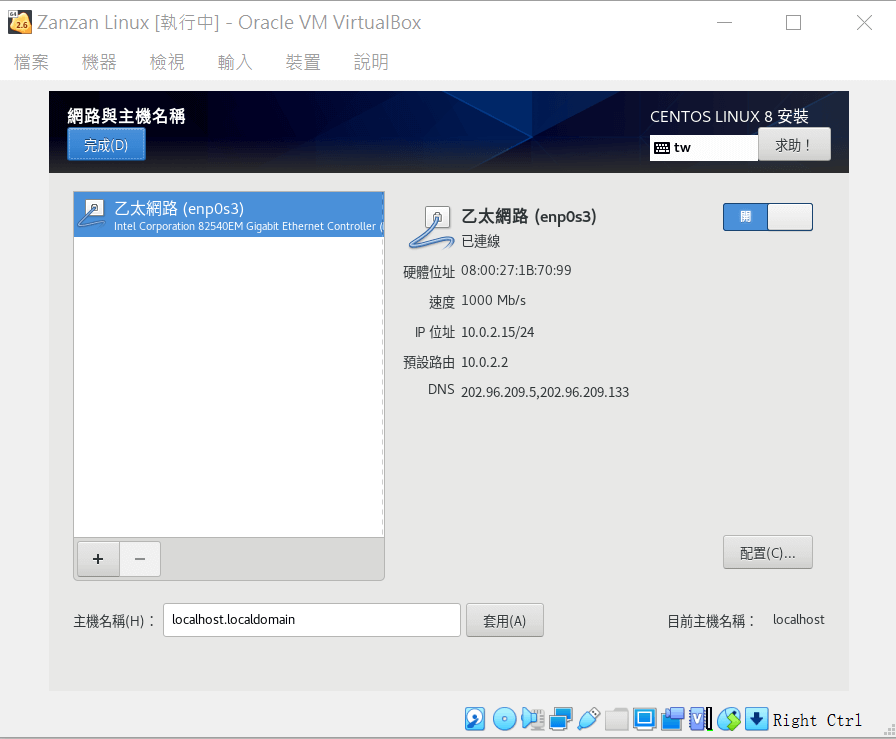Click the VirtualBox window title icon

coord(20,22)
